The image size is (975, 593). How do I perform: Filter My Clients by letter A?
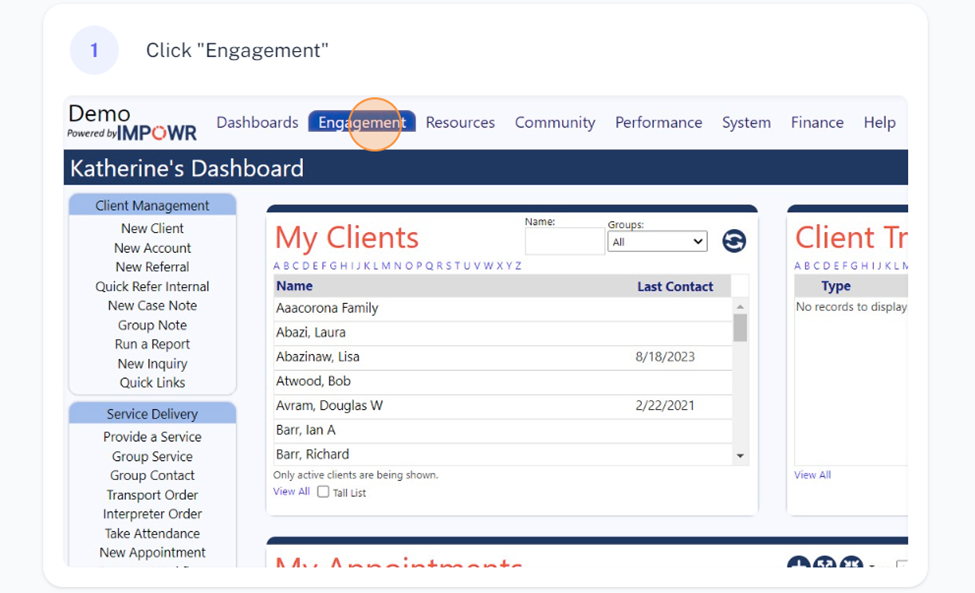coord(277,266)
